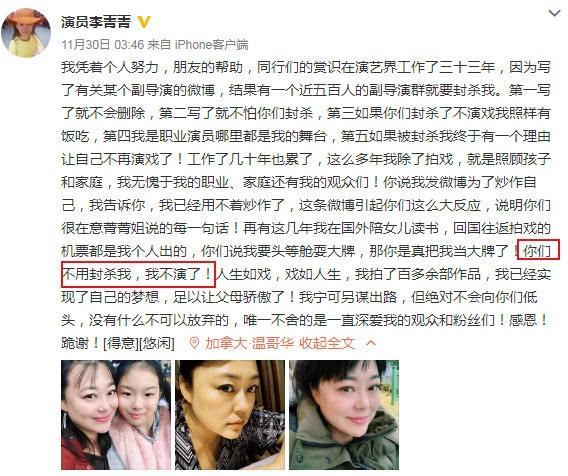Open the username 演员李菁菁
The width and height of the screenshot is (568, 476).
(96, 22)
